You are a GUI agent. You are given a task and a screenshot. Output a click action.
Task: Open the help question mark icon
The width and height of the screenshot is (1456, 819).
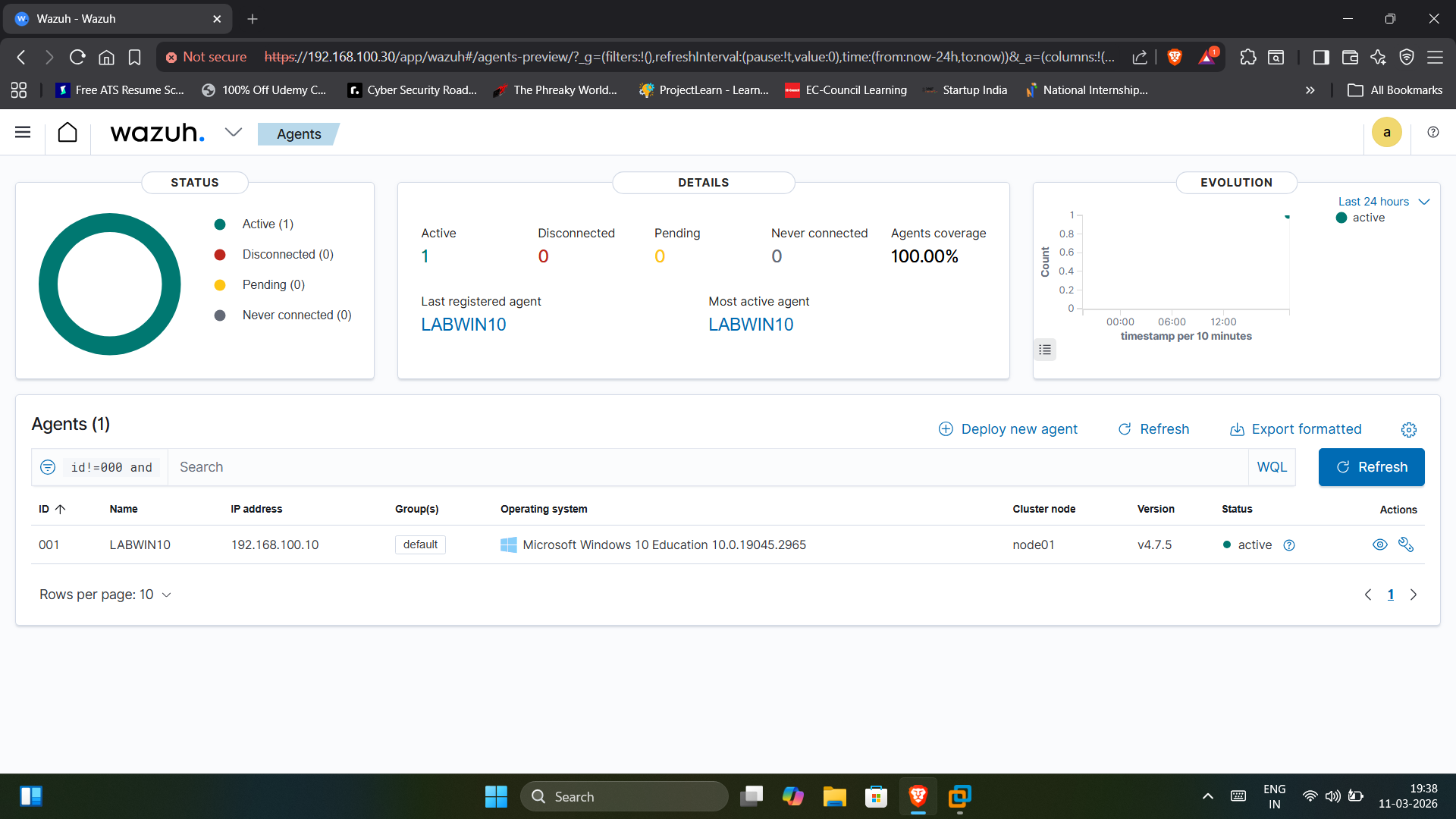click(1433, 132)
